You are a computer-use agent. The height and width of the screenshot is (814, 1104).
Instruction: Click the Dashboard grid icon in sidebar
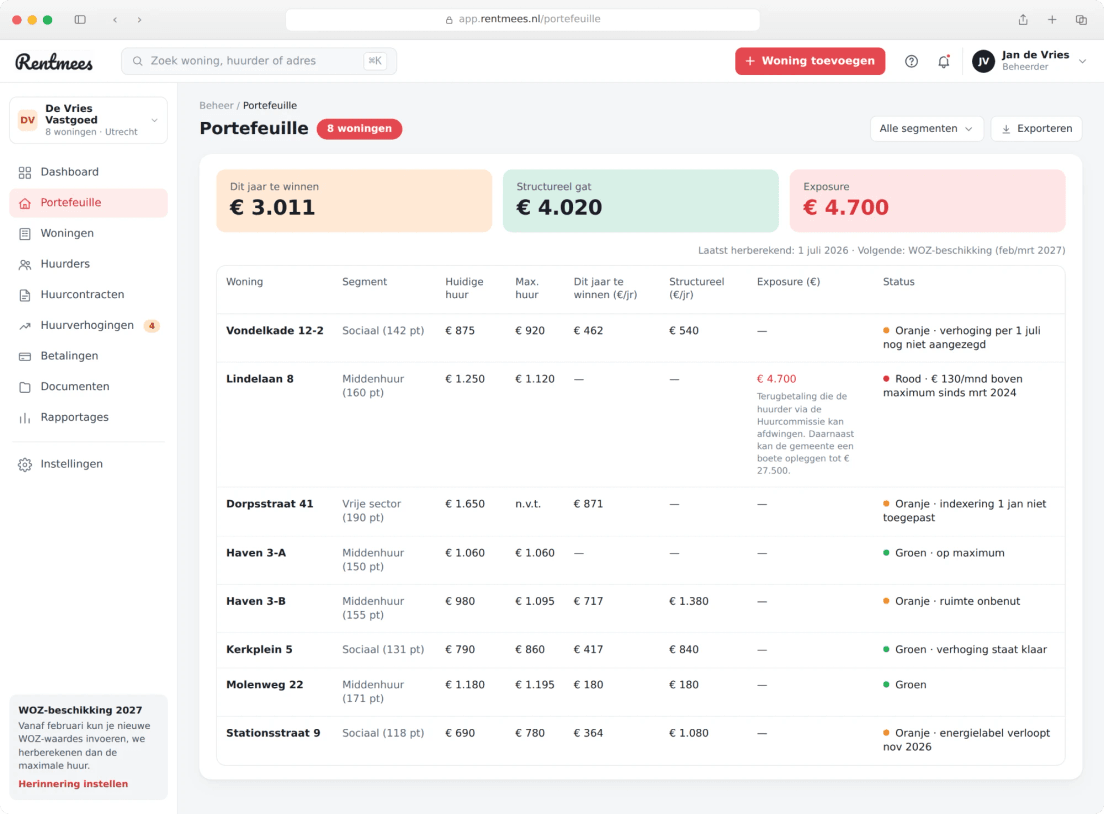(x=25, y=173)
